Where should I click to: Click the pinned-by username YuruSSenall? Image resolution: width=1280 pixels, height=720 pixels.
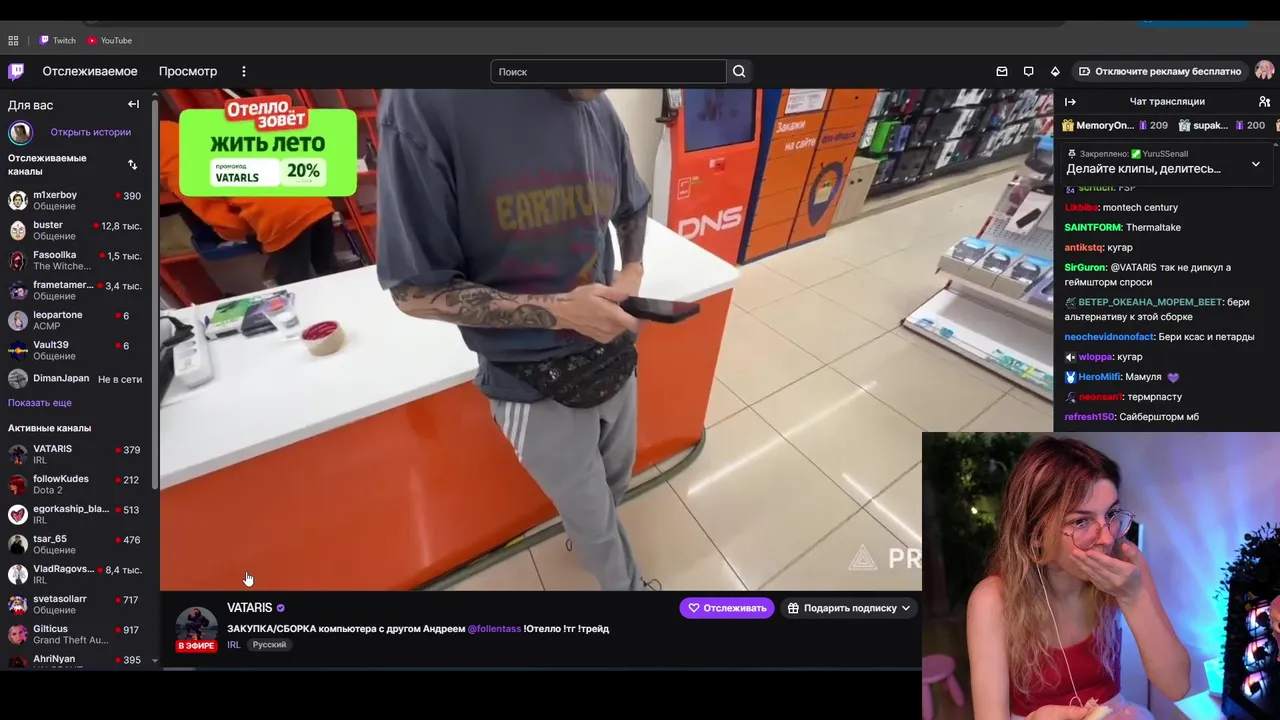click(1165, 154)
